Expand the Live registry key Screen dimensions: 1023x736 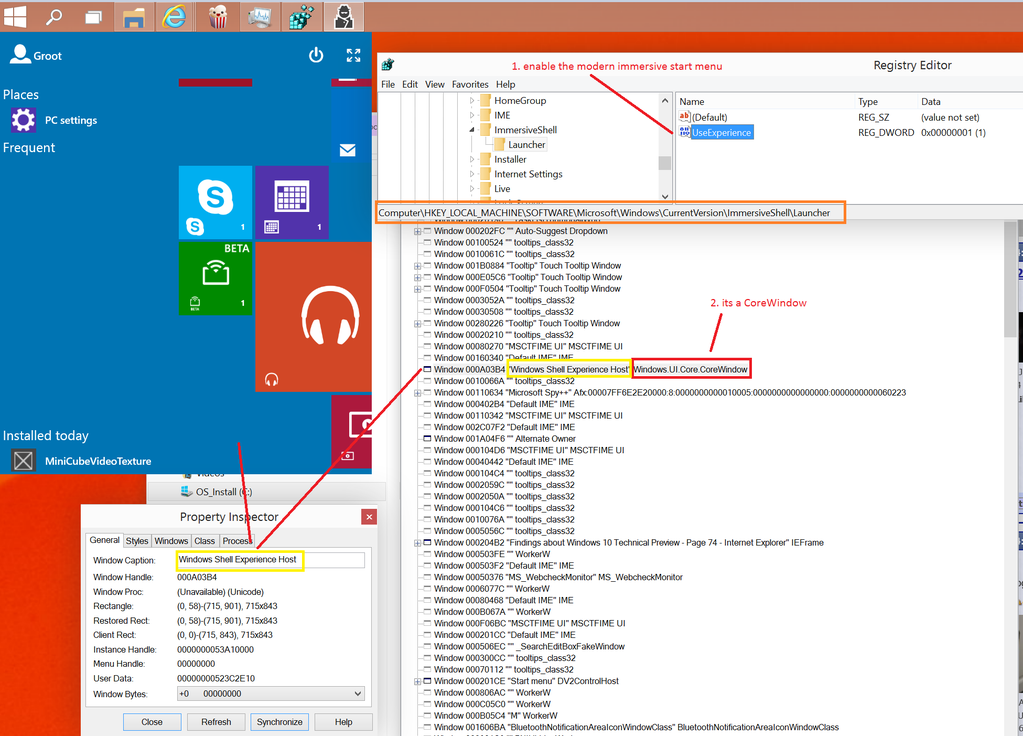[x=472, y=189]
